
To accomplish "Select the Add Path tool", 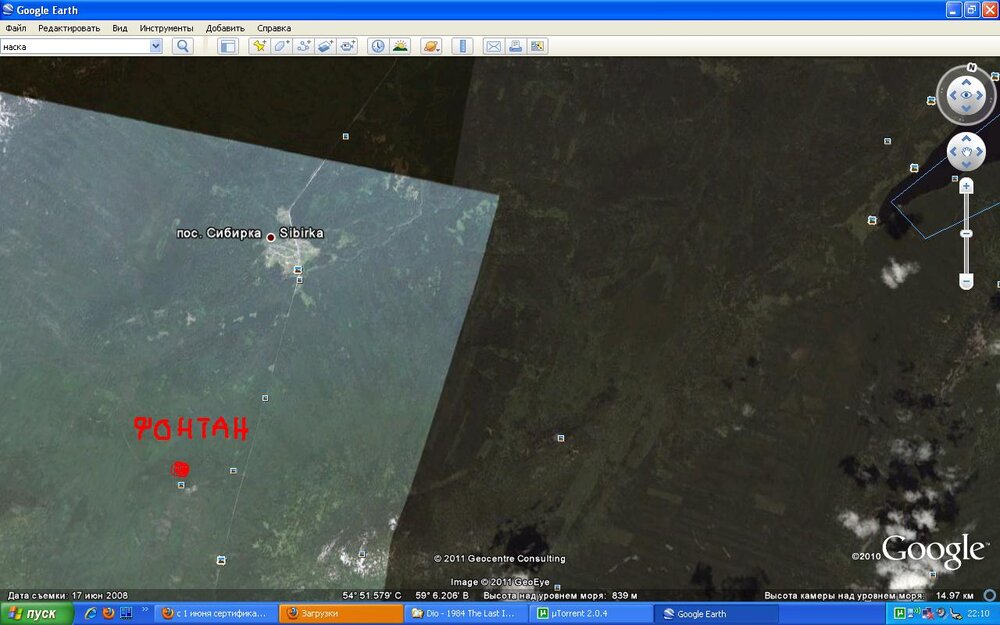I will click(x=303, y=46).
